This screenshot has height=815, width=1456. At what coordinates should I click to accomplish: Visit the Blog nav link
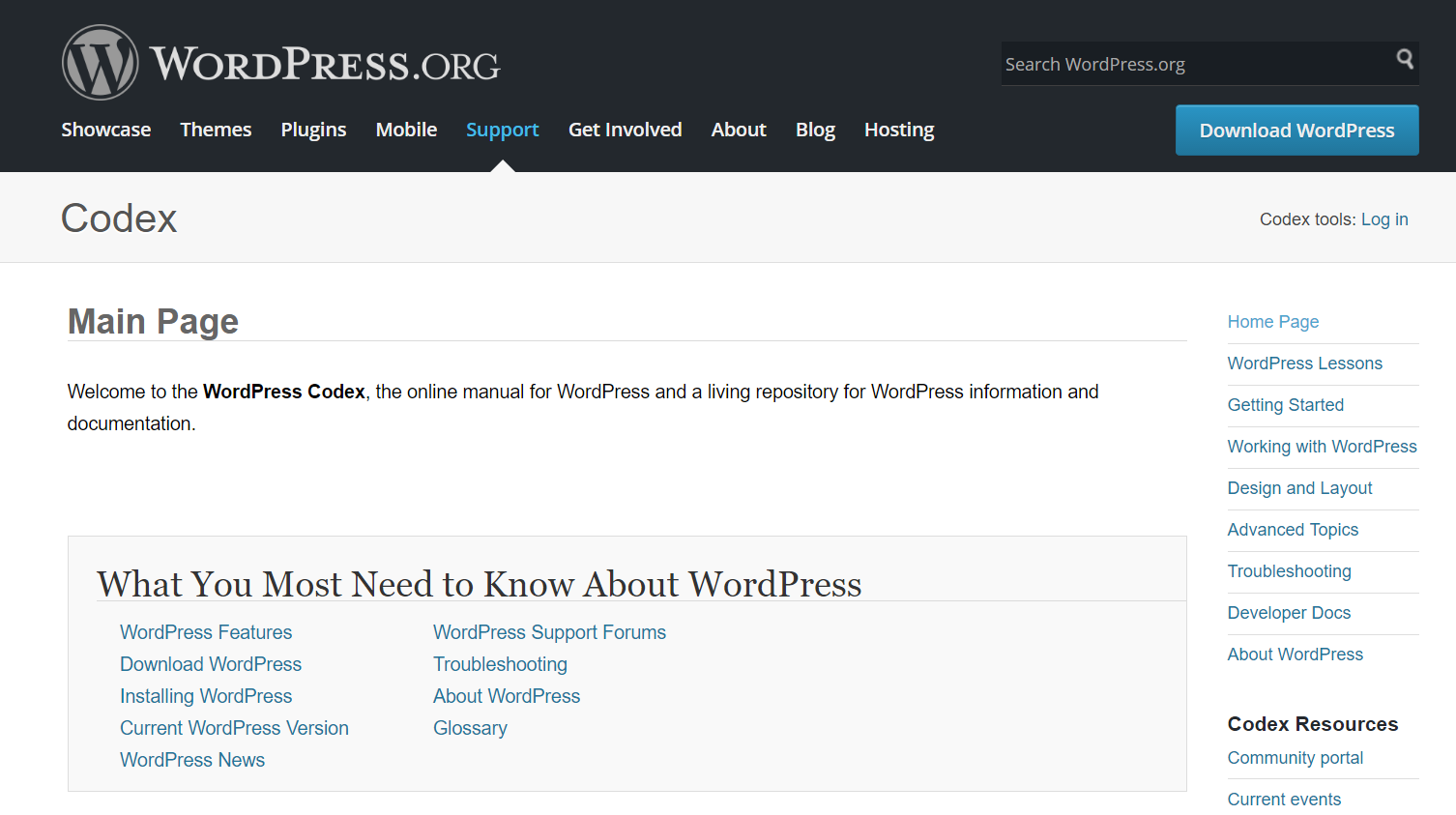815,130
